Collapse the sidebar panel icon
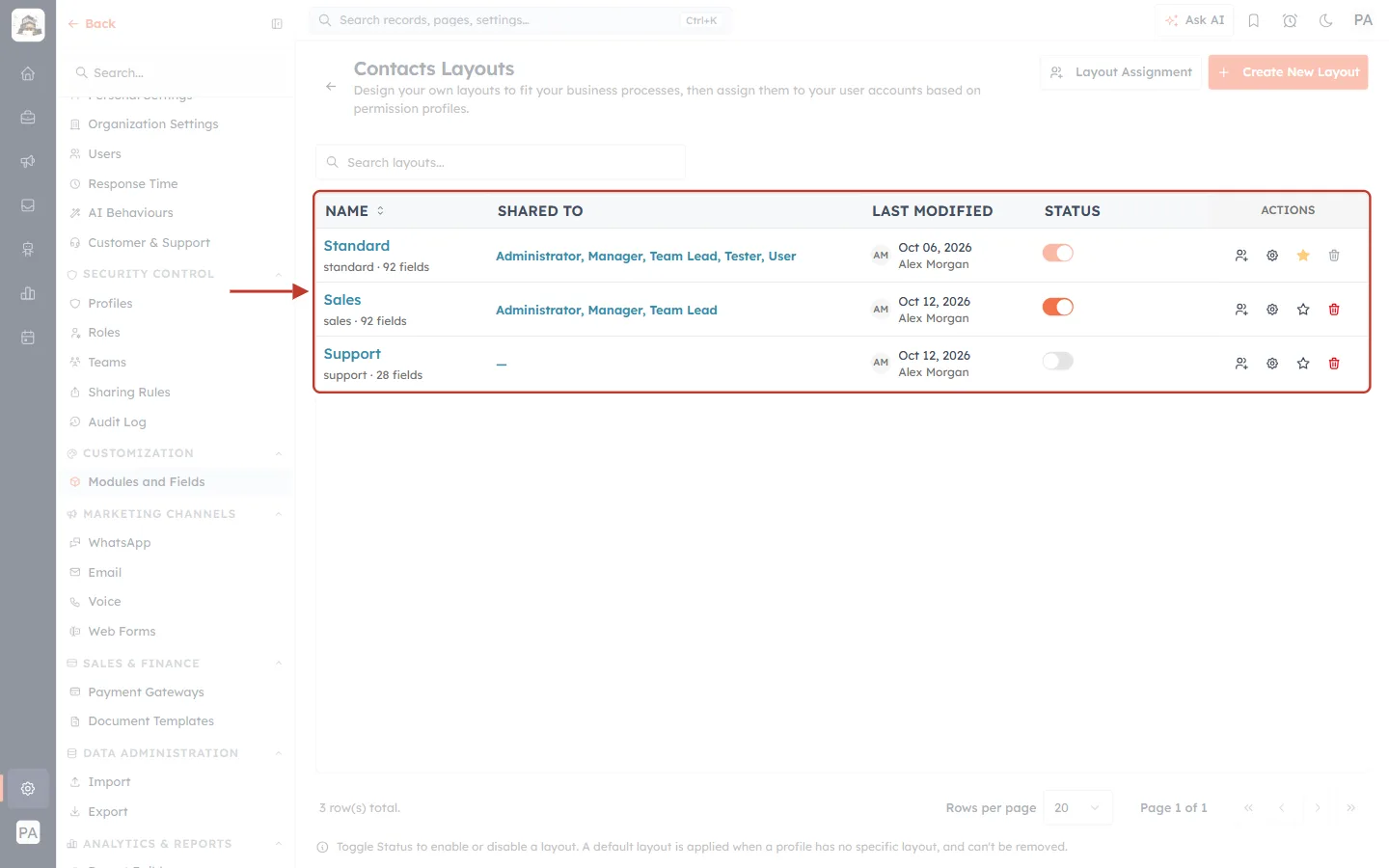This screenshot has width=1389, height=868. 277,24
